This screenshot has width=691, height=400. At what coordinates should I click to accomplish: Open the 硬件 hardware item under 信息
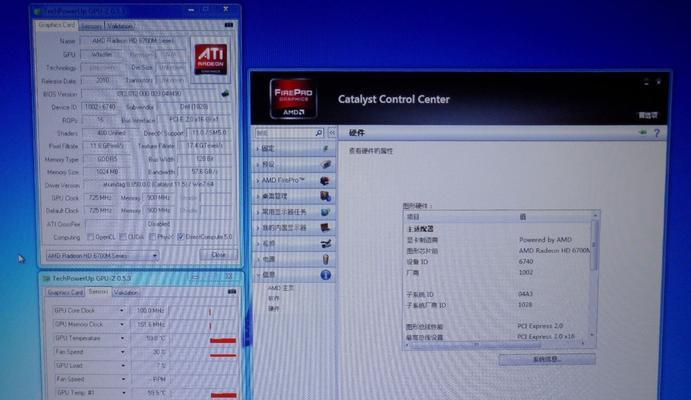tap(274, 309)
